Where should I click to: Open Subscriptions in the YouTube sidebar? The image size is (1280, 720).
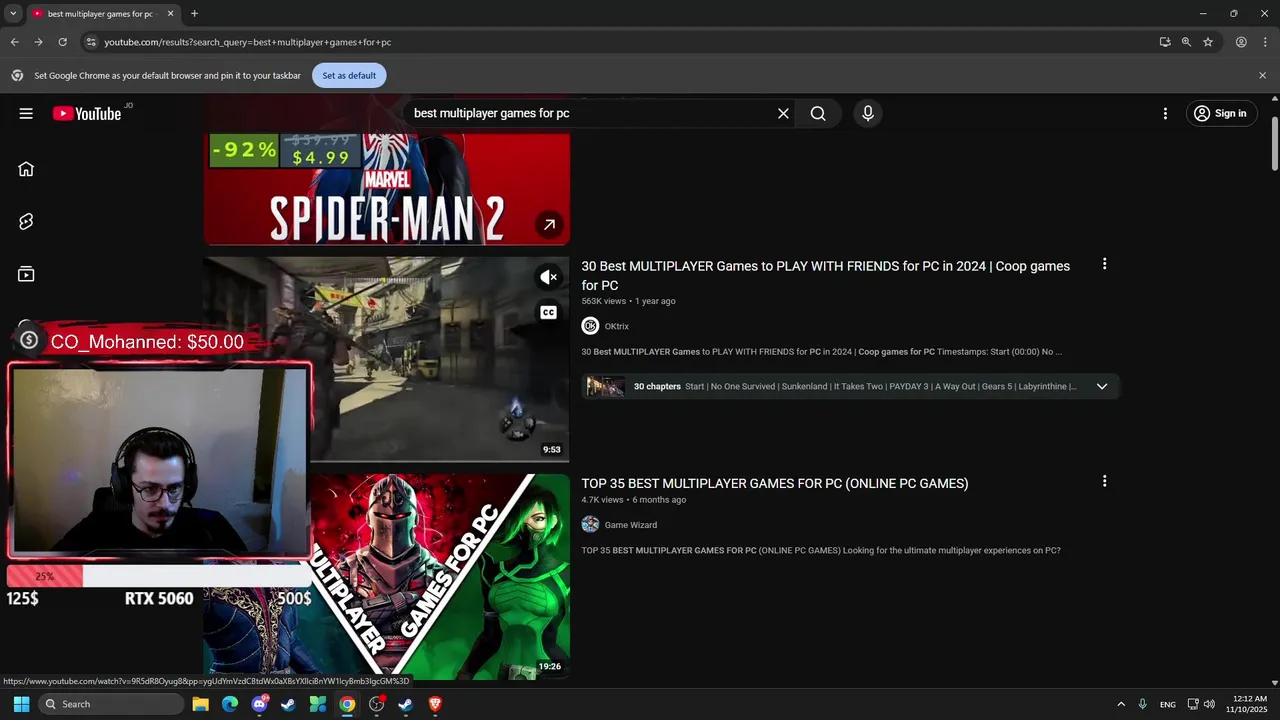tap(26, 274)
